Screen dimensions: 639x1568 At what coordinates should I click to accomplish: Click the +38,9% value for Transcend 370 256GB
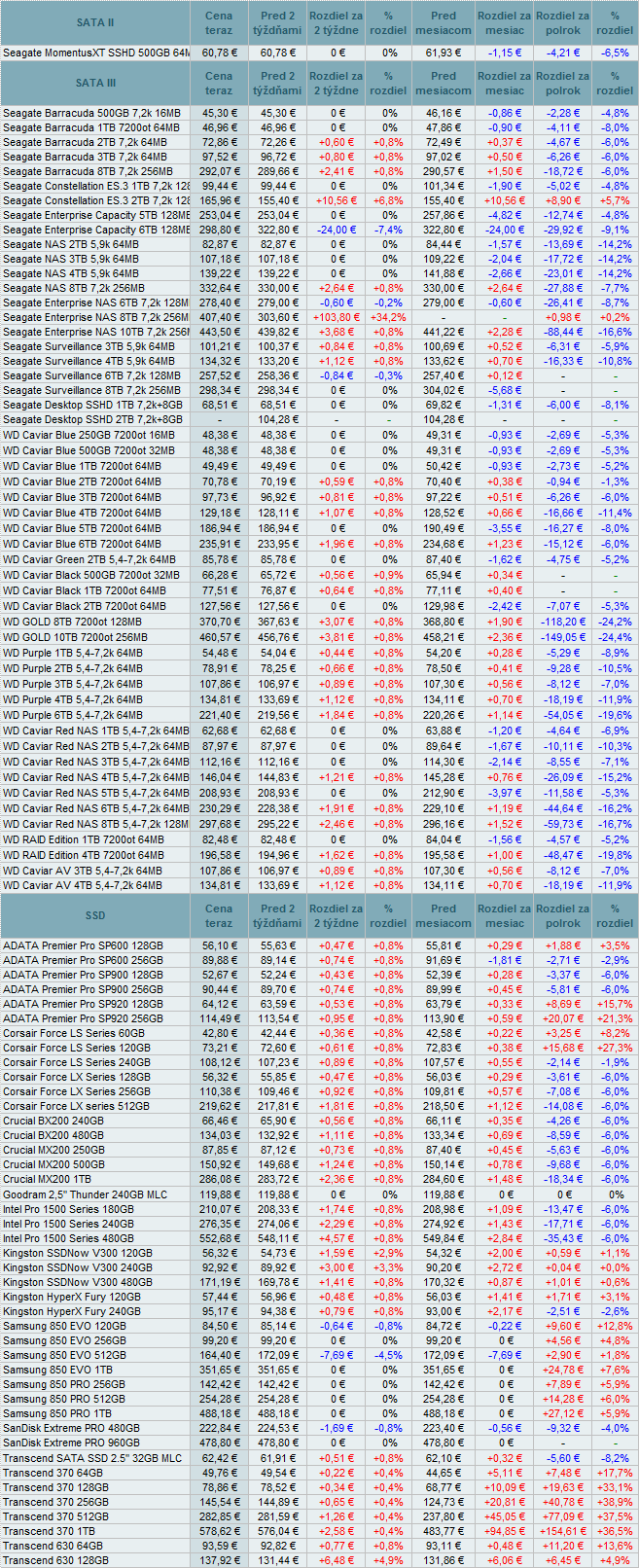614,1502
